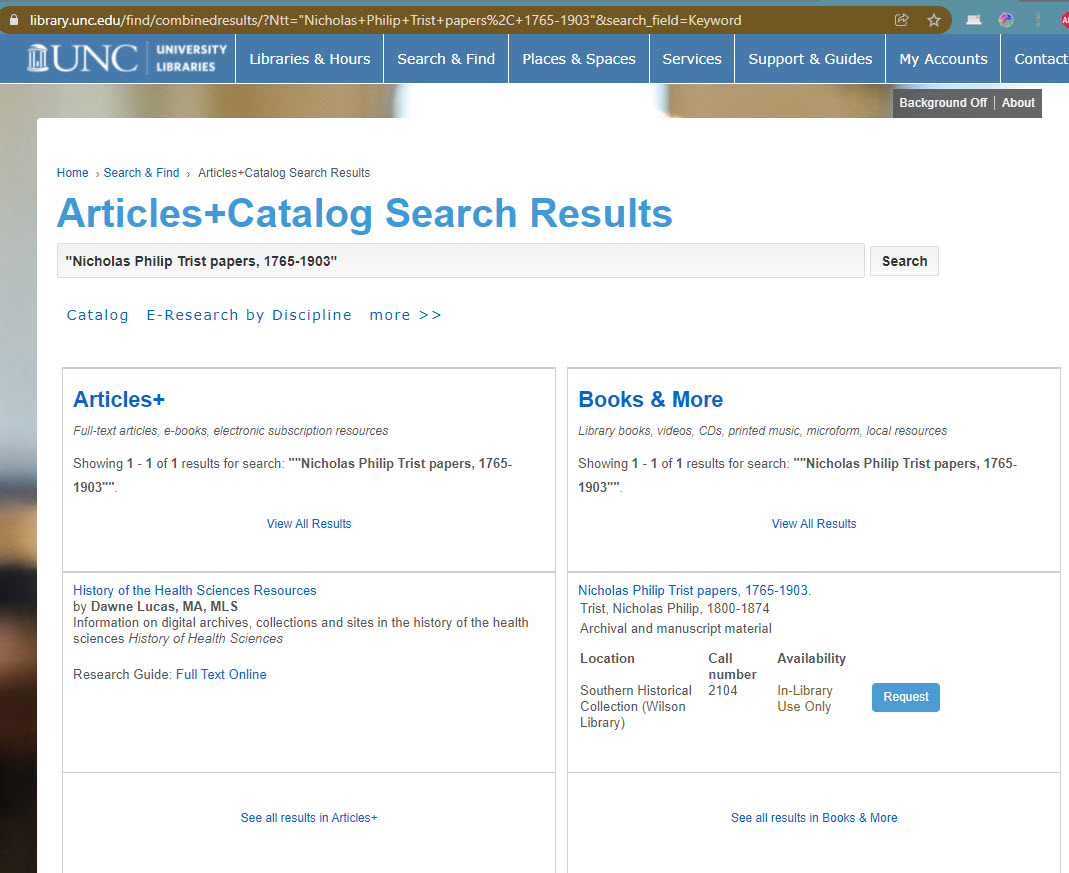Screen dimensions: 1069x873
Task: Open History of the Health Sciences Resources
Action: click(x=194, y=590)
